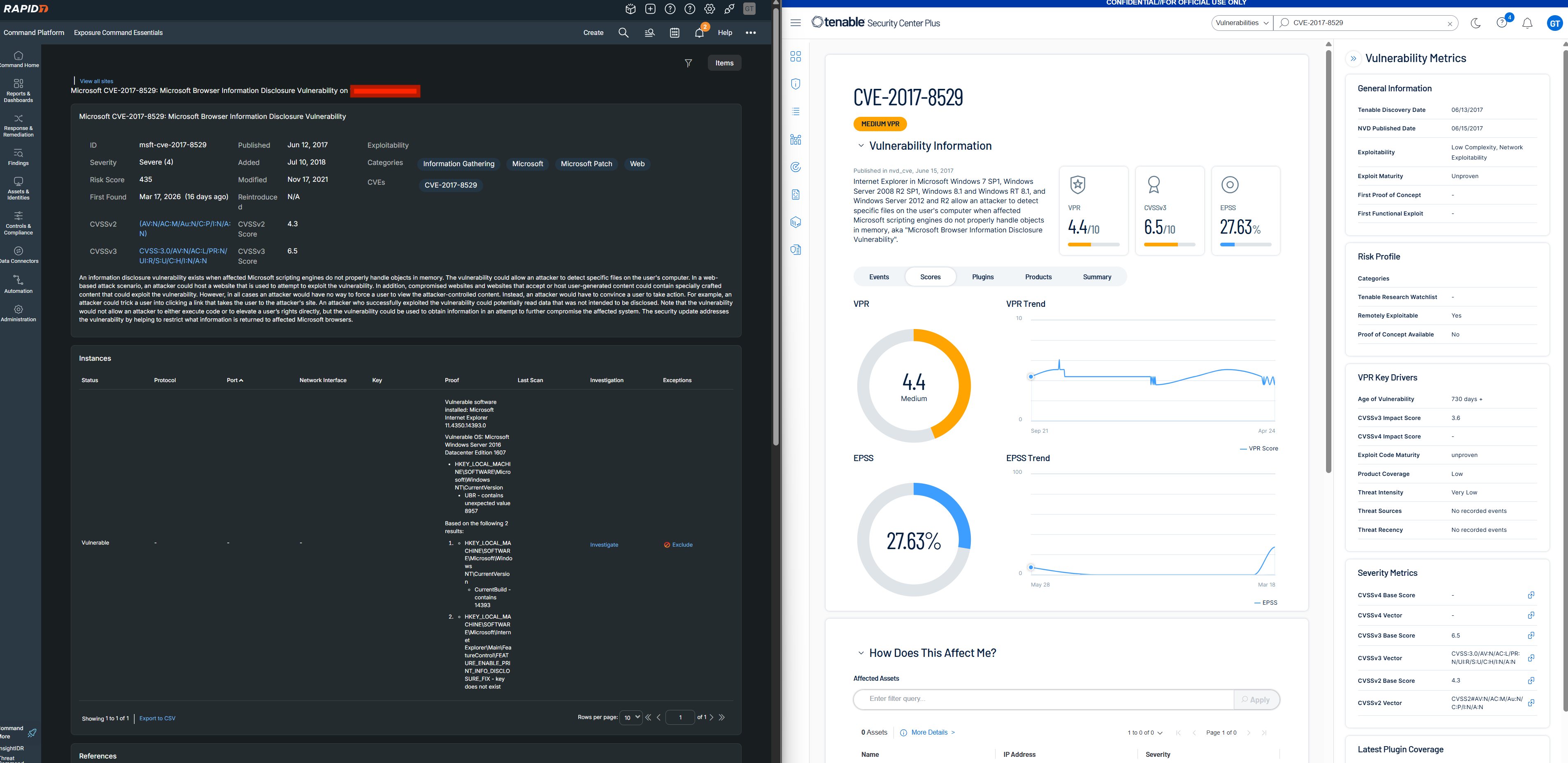Switch to Products tab in Tenable

(1038, 277)
